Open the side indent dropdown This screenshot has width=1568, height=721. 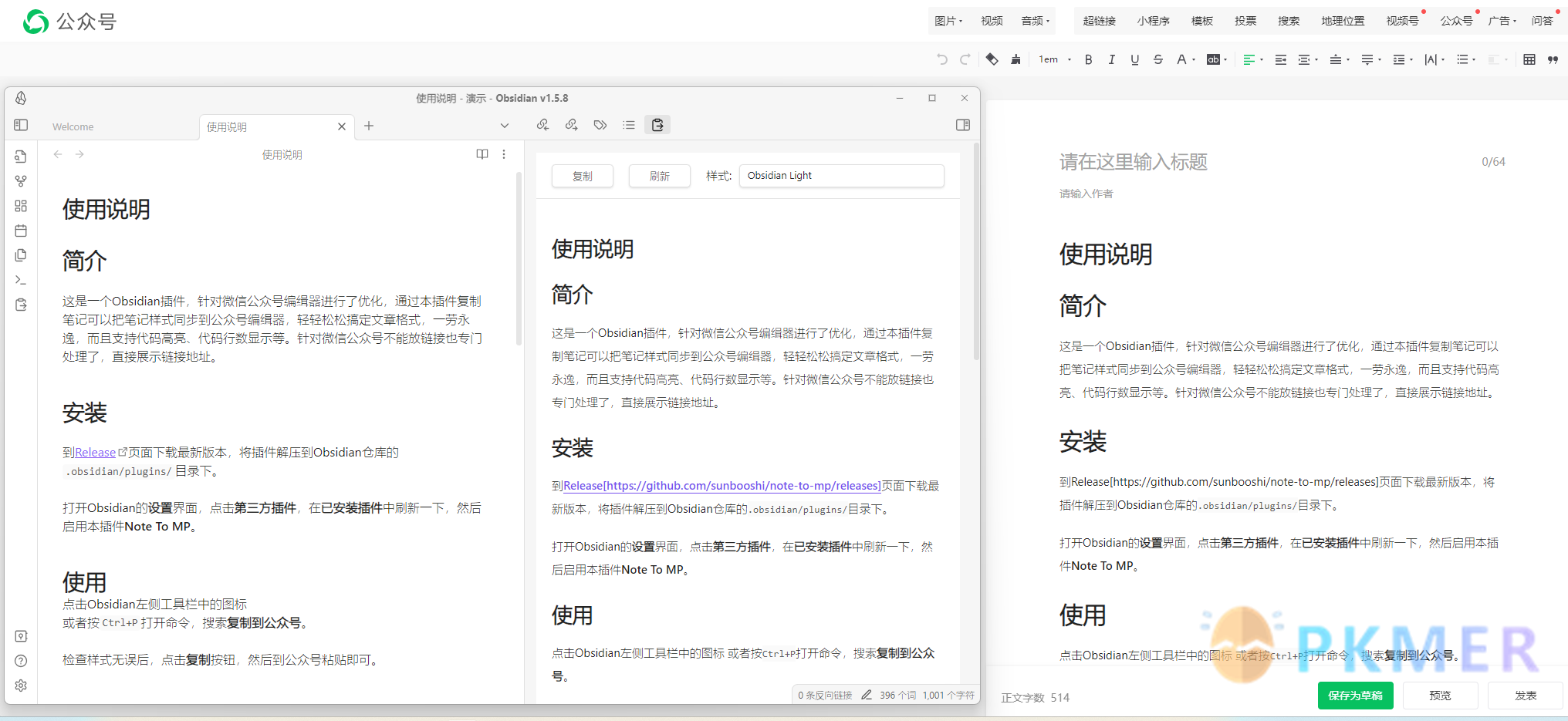pyautogui.click(x=1308, y=59)
